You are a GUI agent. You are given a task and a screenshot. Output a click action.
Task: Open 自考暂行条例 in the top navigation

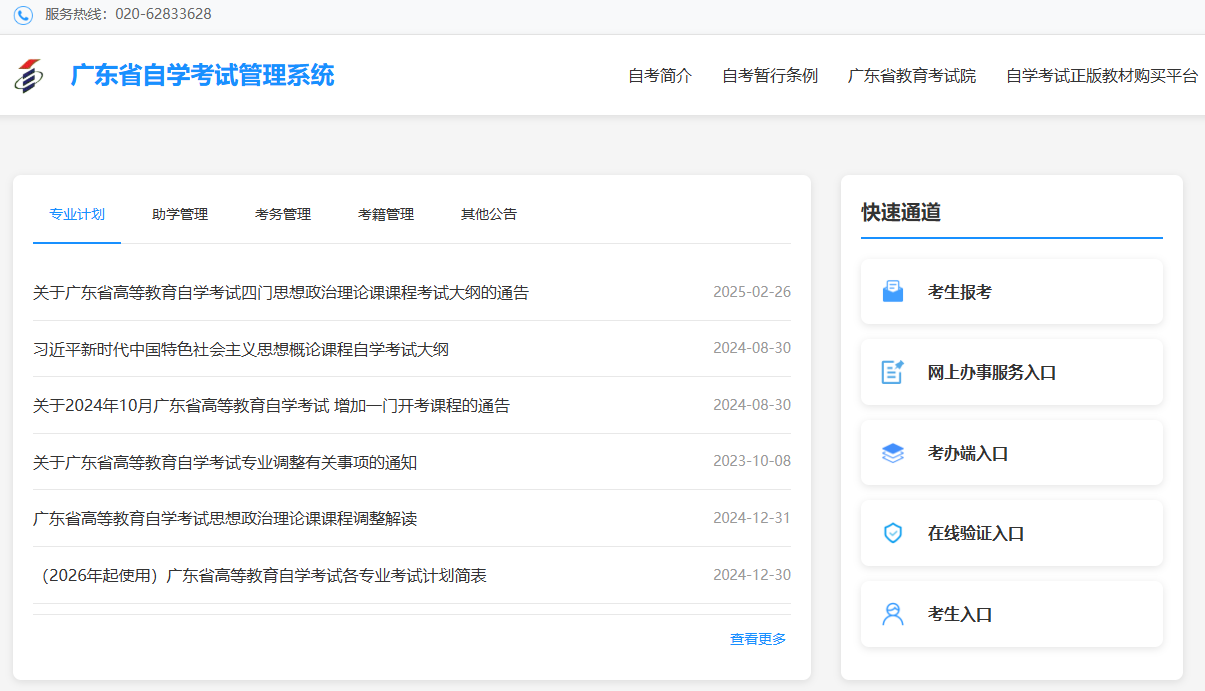(x=770, y=76)
